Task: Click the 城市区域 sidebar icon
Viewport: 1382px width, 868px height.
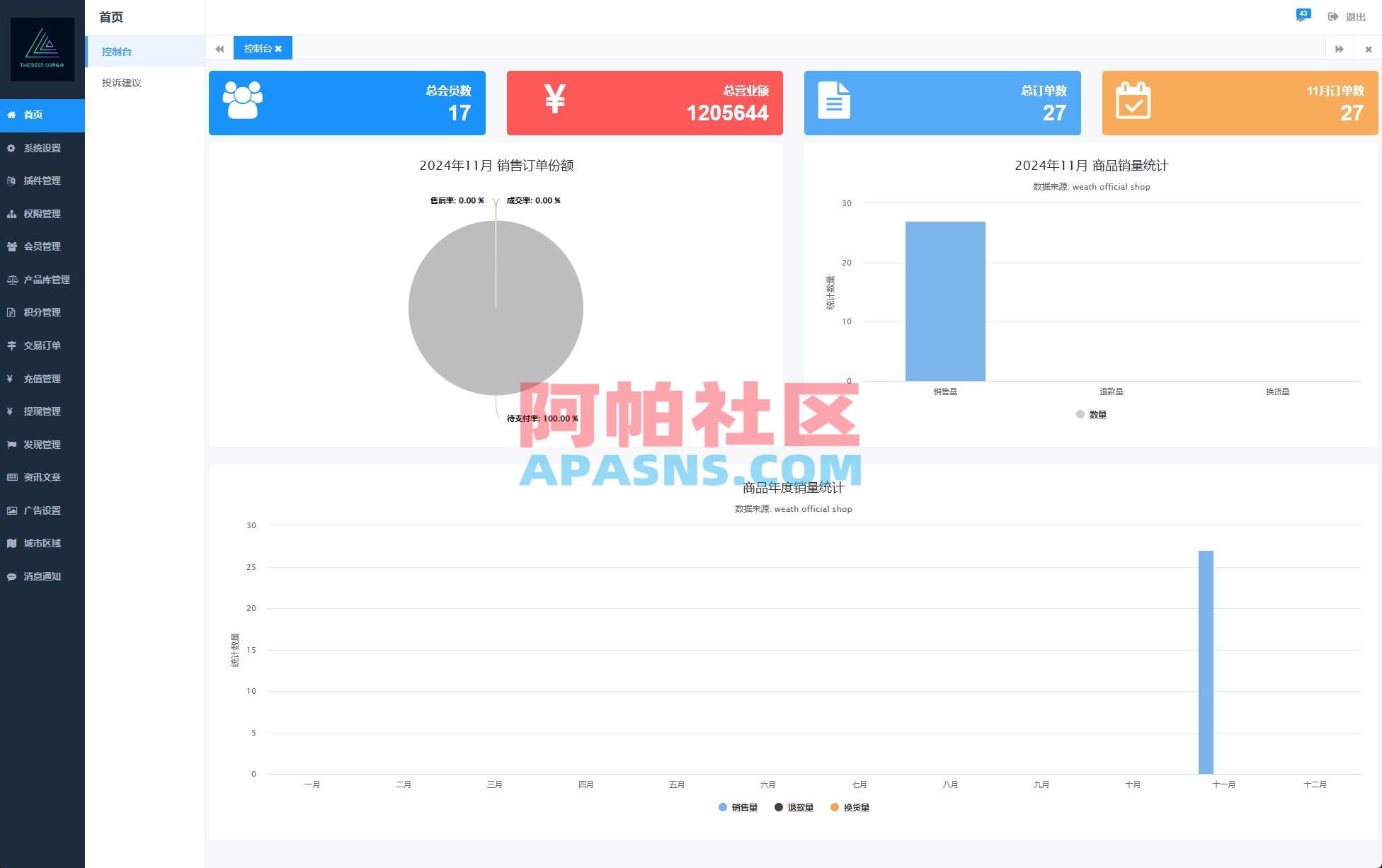Action: 11,543
